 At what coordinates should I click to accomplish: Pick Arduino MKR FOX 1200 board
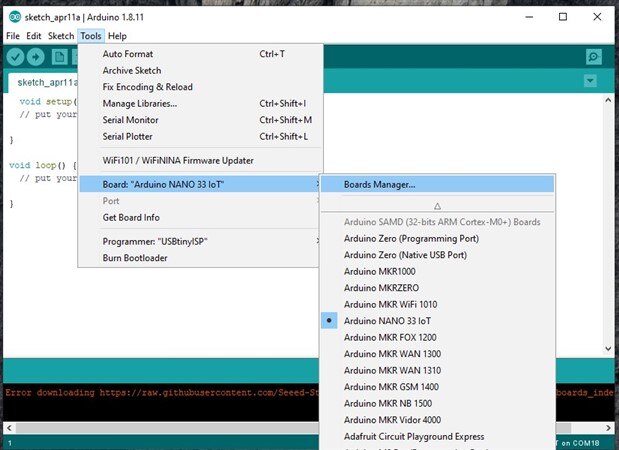pos(437,338)
